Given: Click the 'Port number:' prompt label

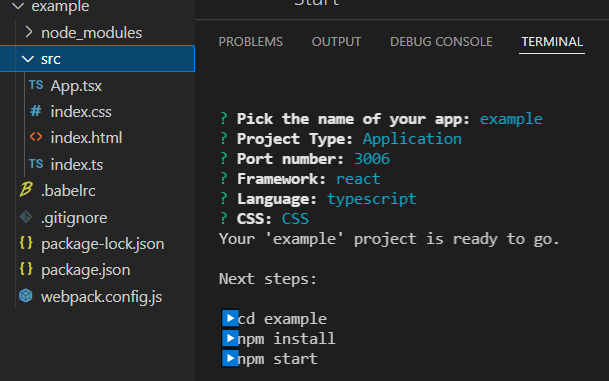Looking at the screenshot, I should [x=291, y=159].
